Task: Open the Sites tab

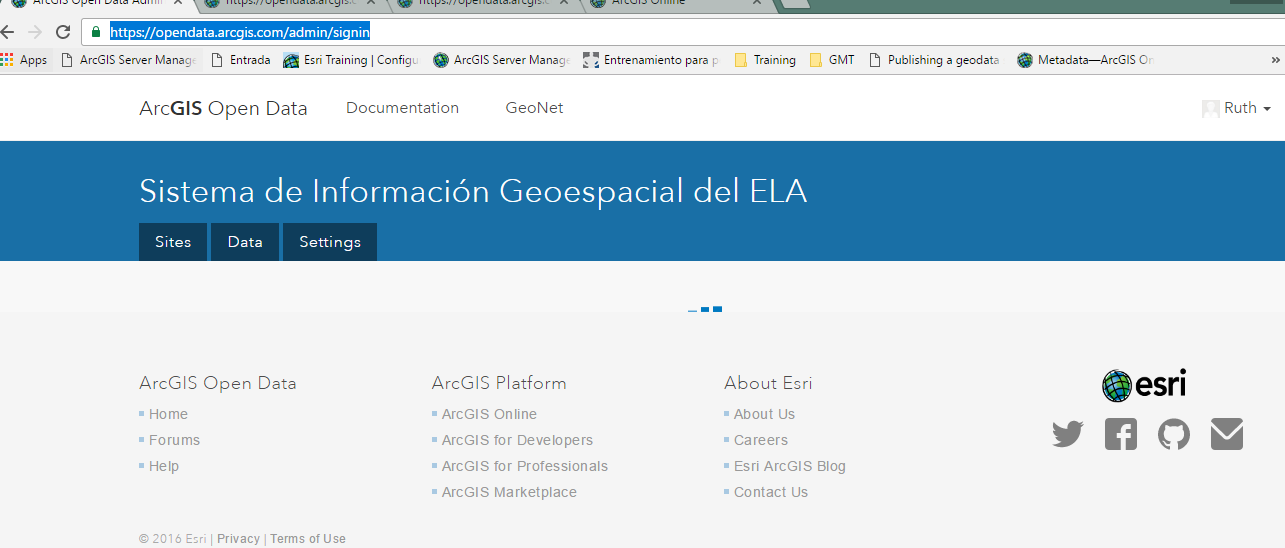Action: pyautogui.click(x=173, y=242)
